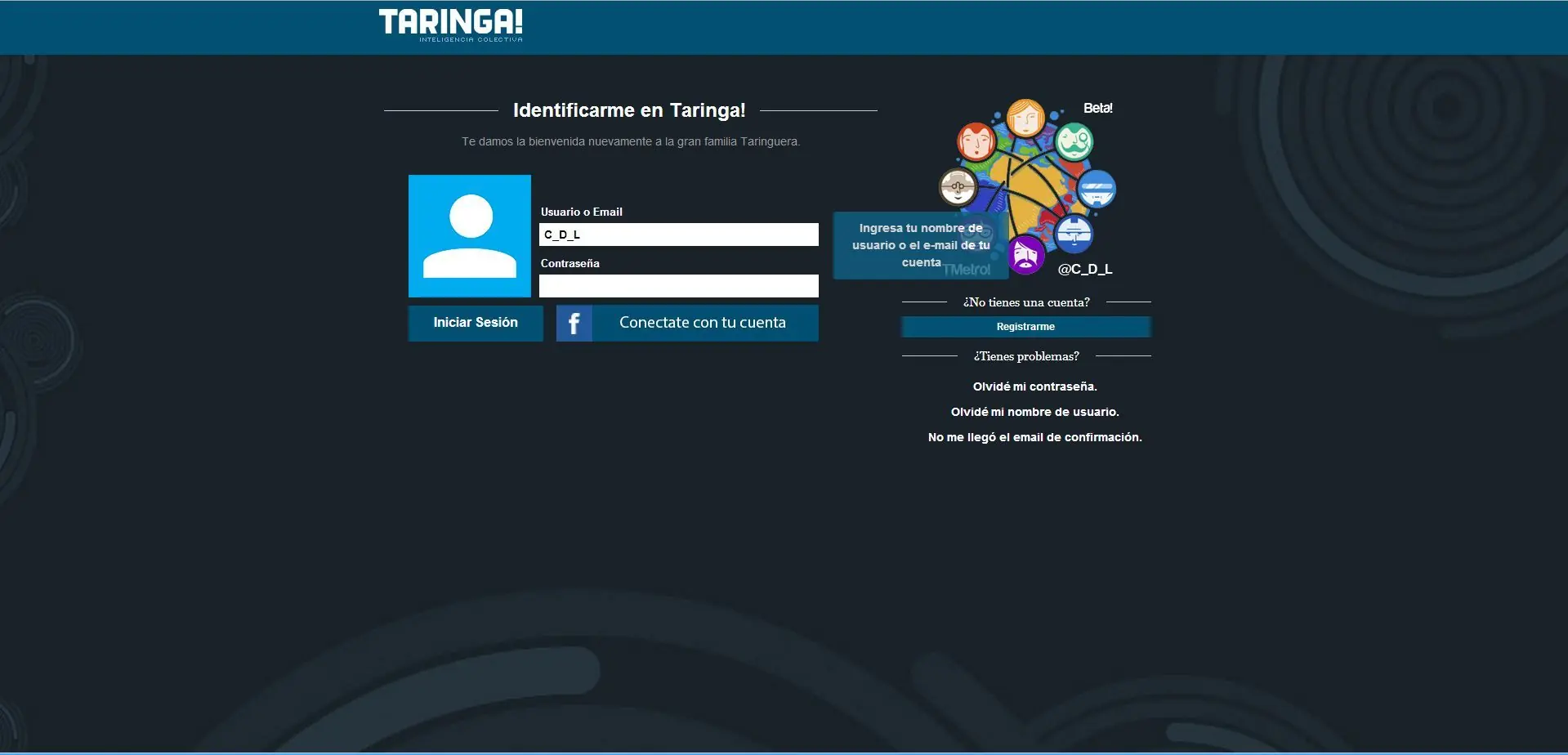This screenshot has width=1568, height=755.
Task: Click the Taringa! logo in header
Action: click(x=450, y=25)
